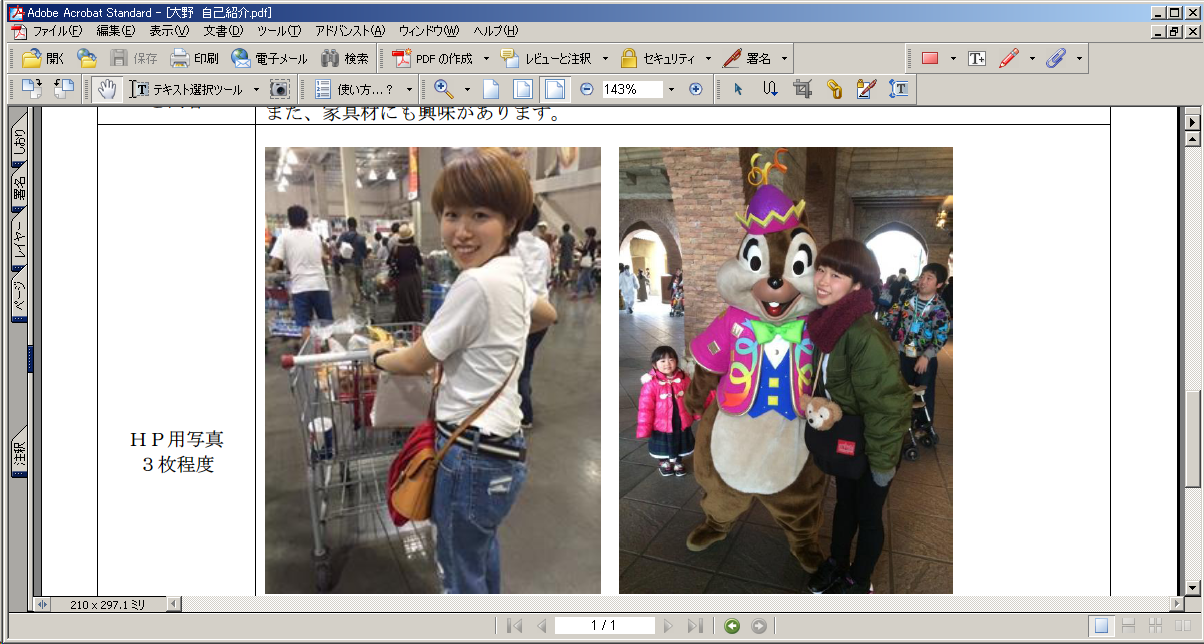Switch to Continuous Facing layout
The width and height of the screenshot is (1204, 644).
[x=1156, y=626]
